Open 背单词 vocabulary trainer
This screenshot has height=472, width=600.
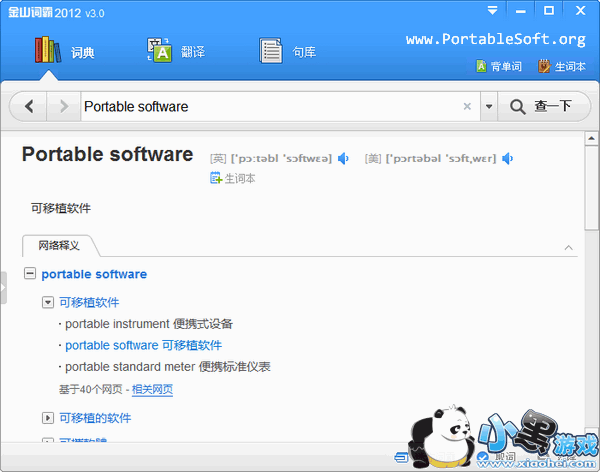(x=499, y=66)
